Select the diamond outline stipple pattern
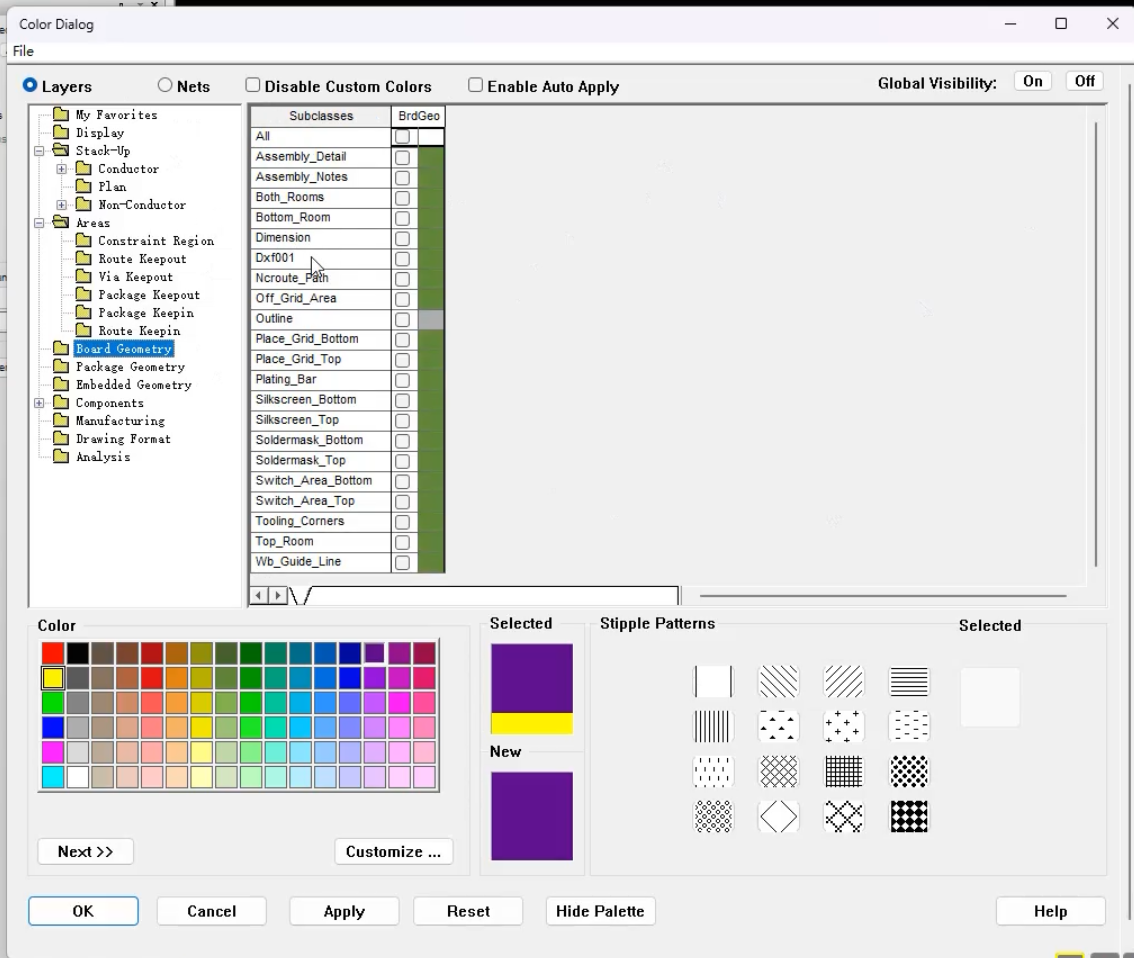Screen dimensions: 1134x958 point(778,816)
